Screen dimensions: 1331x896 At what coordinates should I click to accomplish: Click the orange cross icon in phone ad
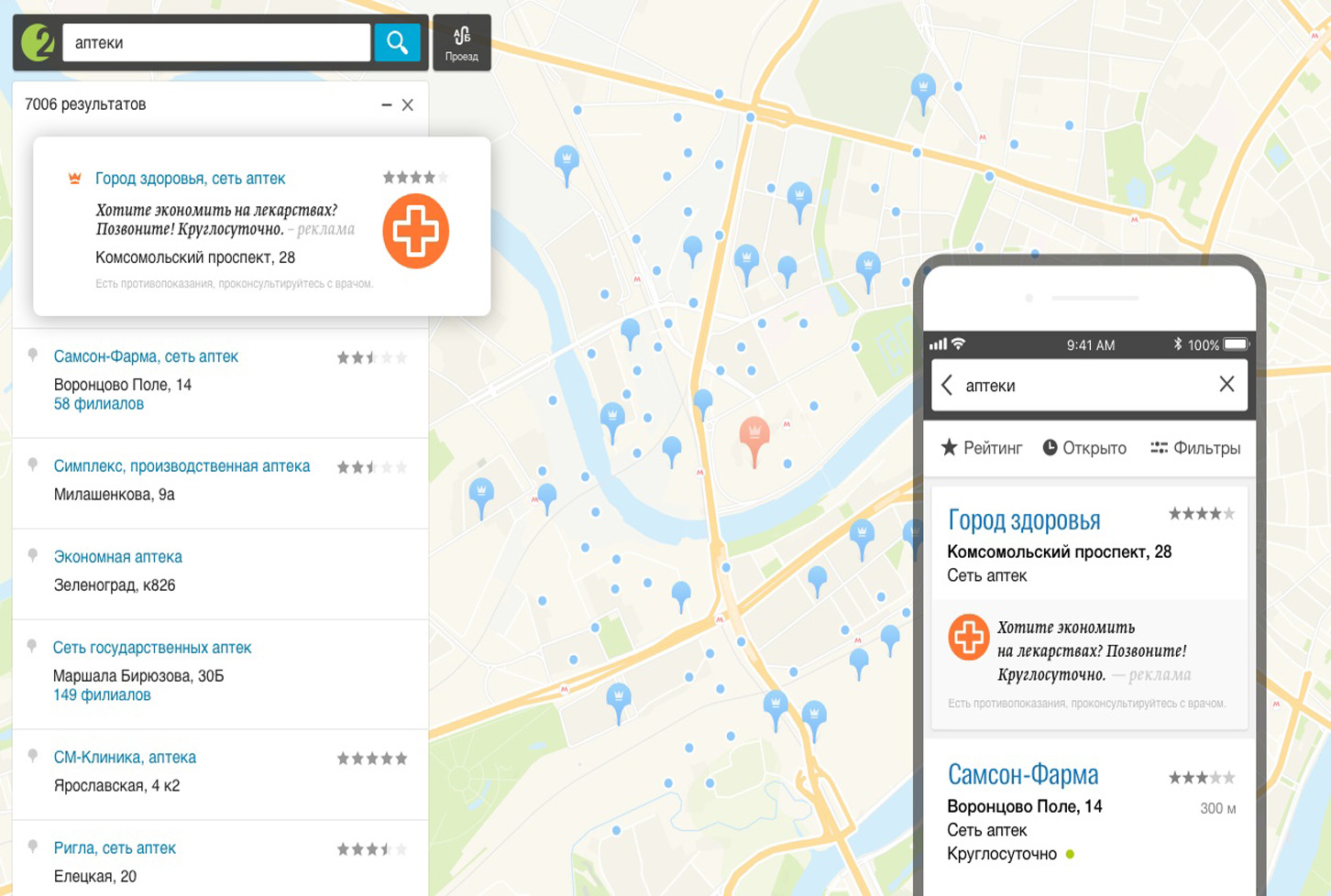[968, 637]
